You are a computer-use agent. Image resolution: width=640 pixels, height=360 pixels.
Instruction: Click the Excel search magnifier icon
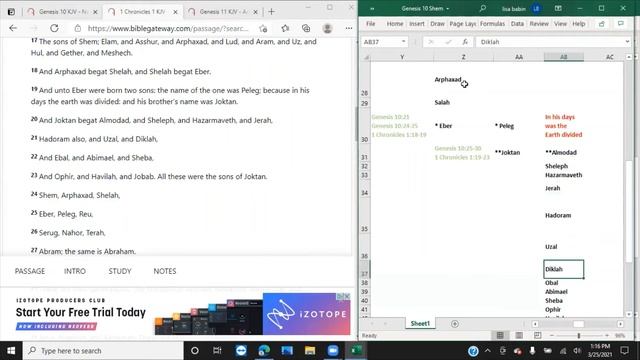(x=483, y=8)
